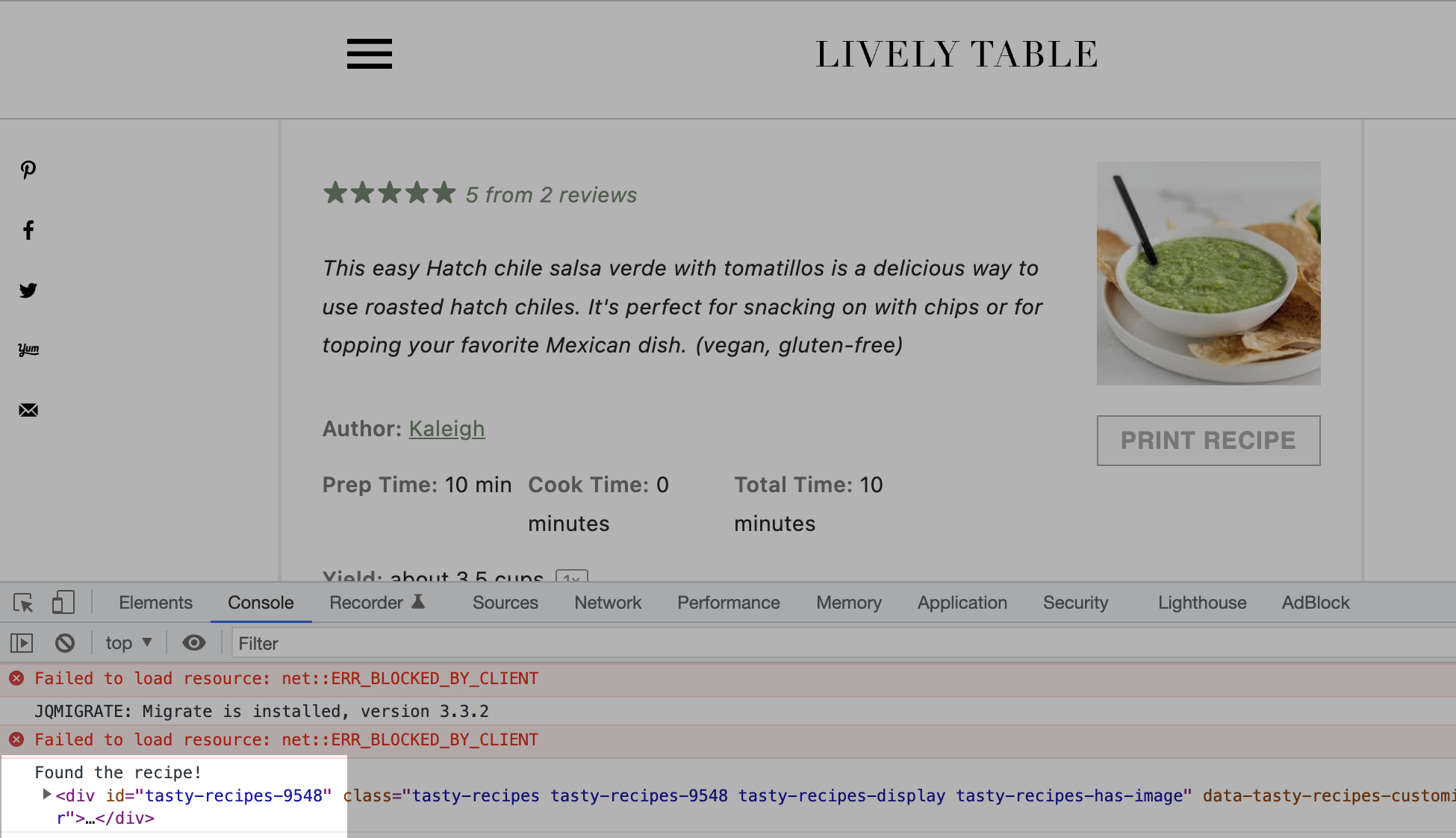The image size is (1456, 838).
Task: Share recipe on Facebook
Action: [28, 230]
